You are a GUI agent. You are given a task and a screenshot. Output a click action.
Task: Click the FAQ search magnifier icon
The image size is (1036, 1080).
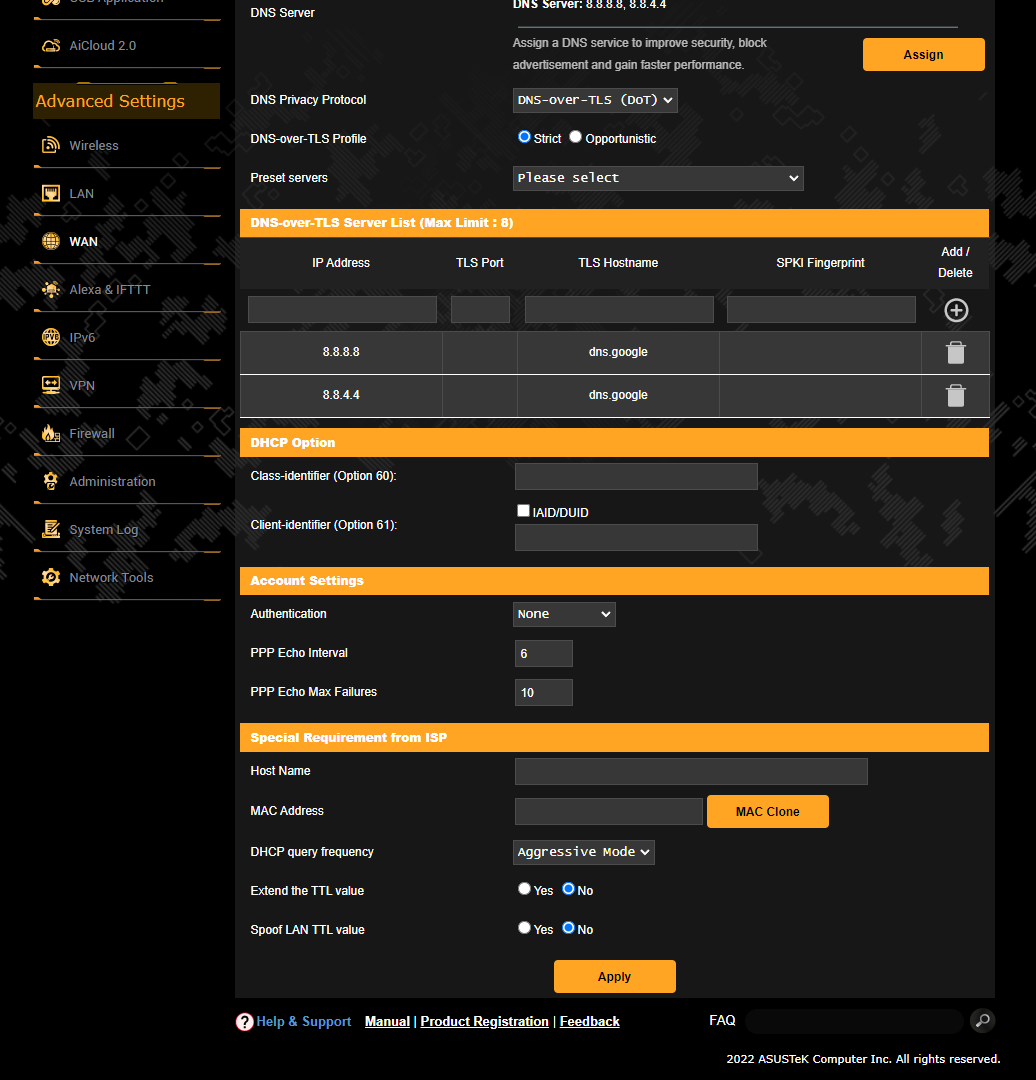tap(982, 1020)
